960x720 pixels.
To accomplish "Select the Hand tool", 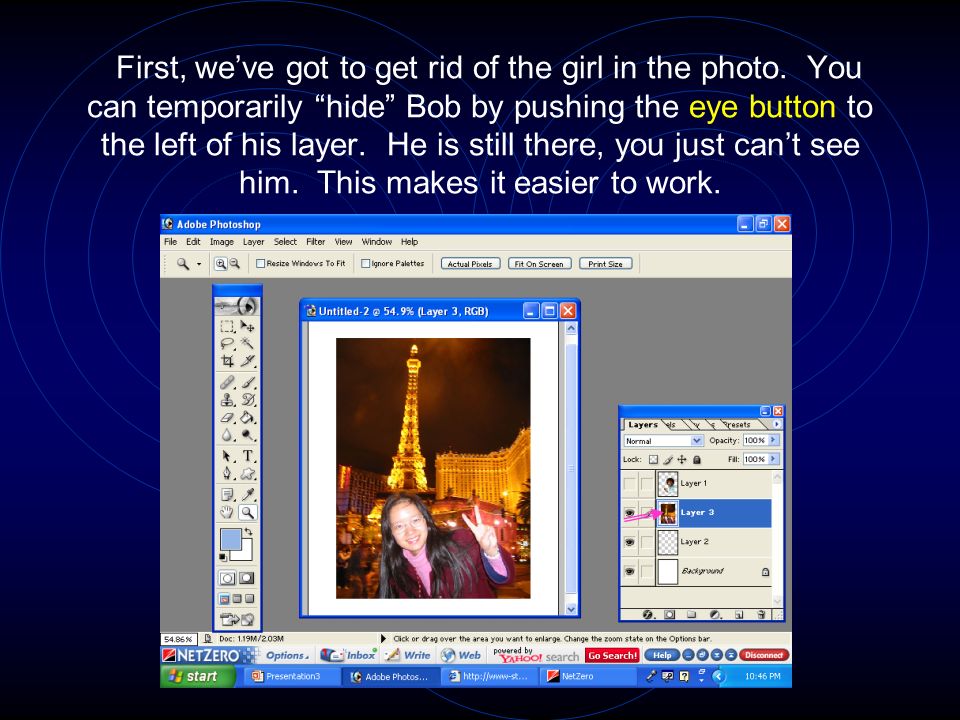I will (x=227, y=512).
